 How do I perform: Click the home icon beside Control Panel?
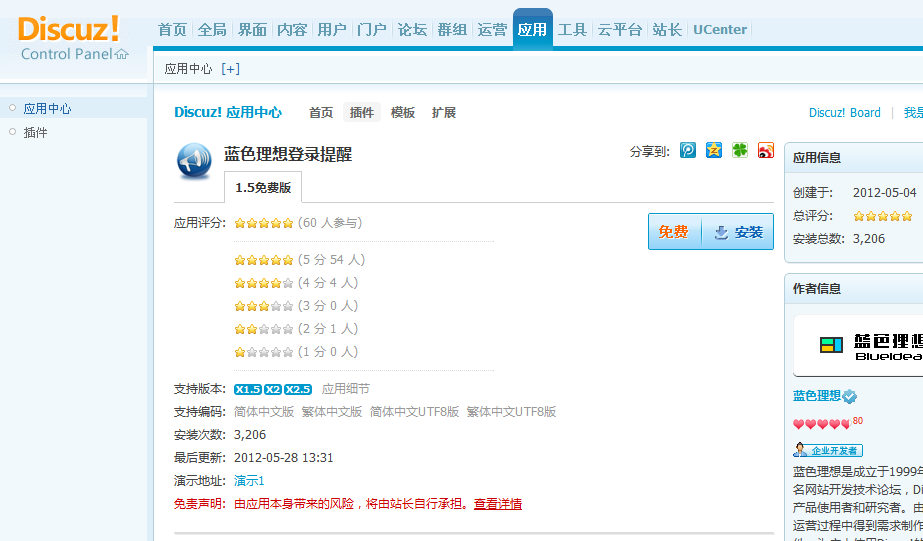(x=122, y=54)
